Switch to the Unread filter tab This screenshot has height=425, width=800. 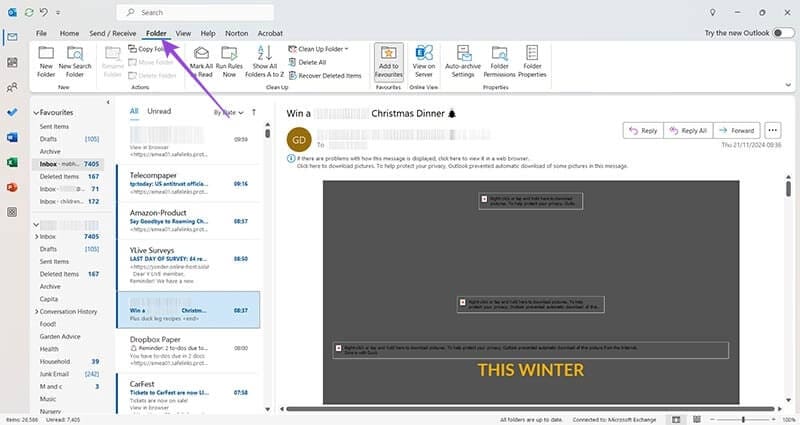(x=159, y=111)
